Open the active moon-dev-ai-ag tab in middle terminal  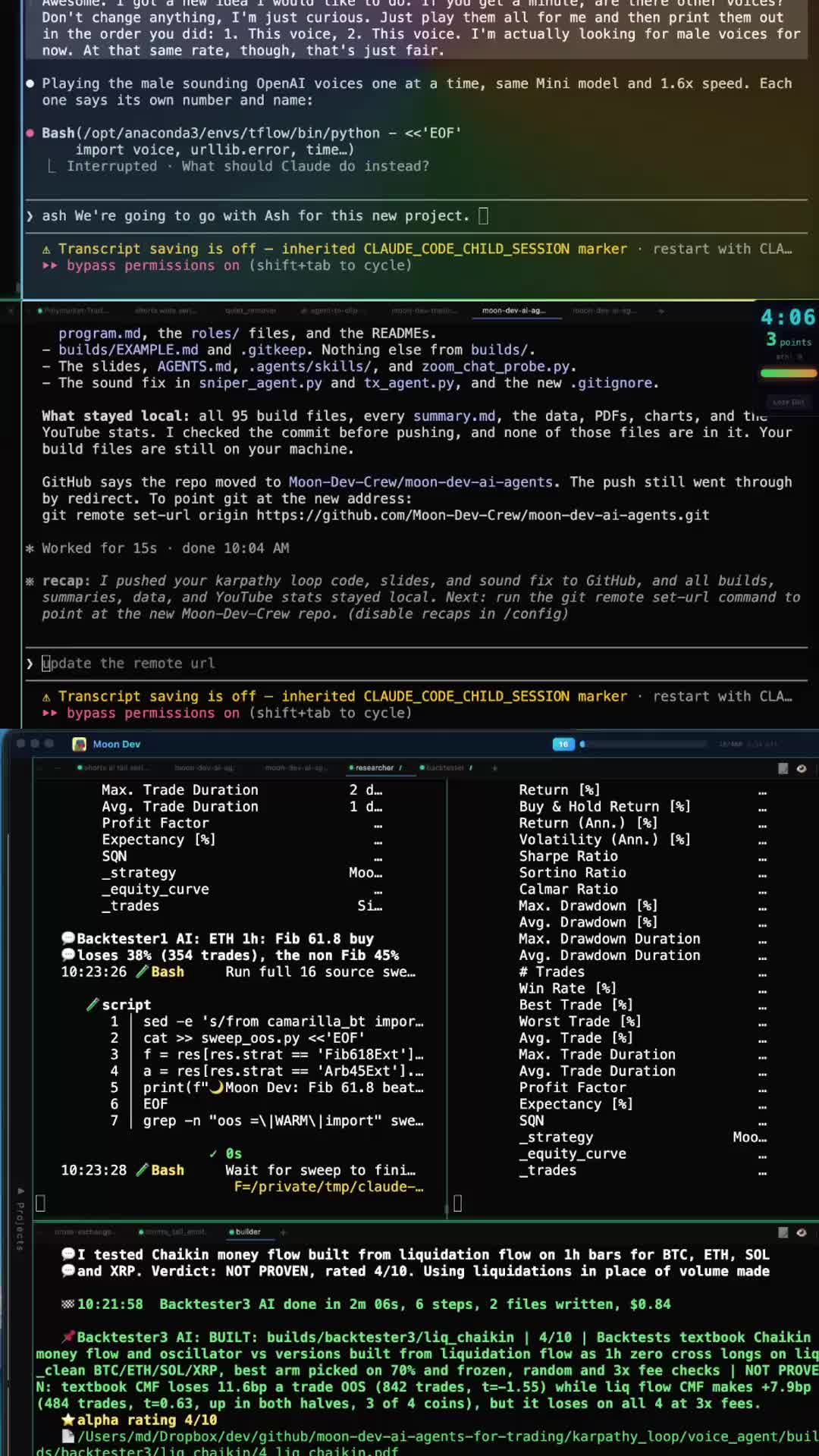click(x=513, y=310)
